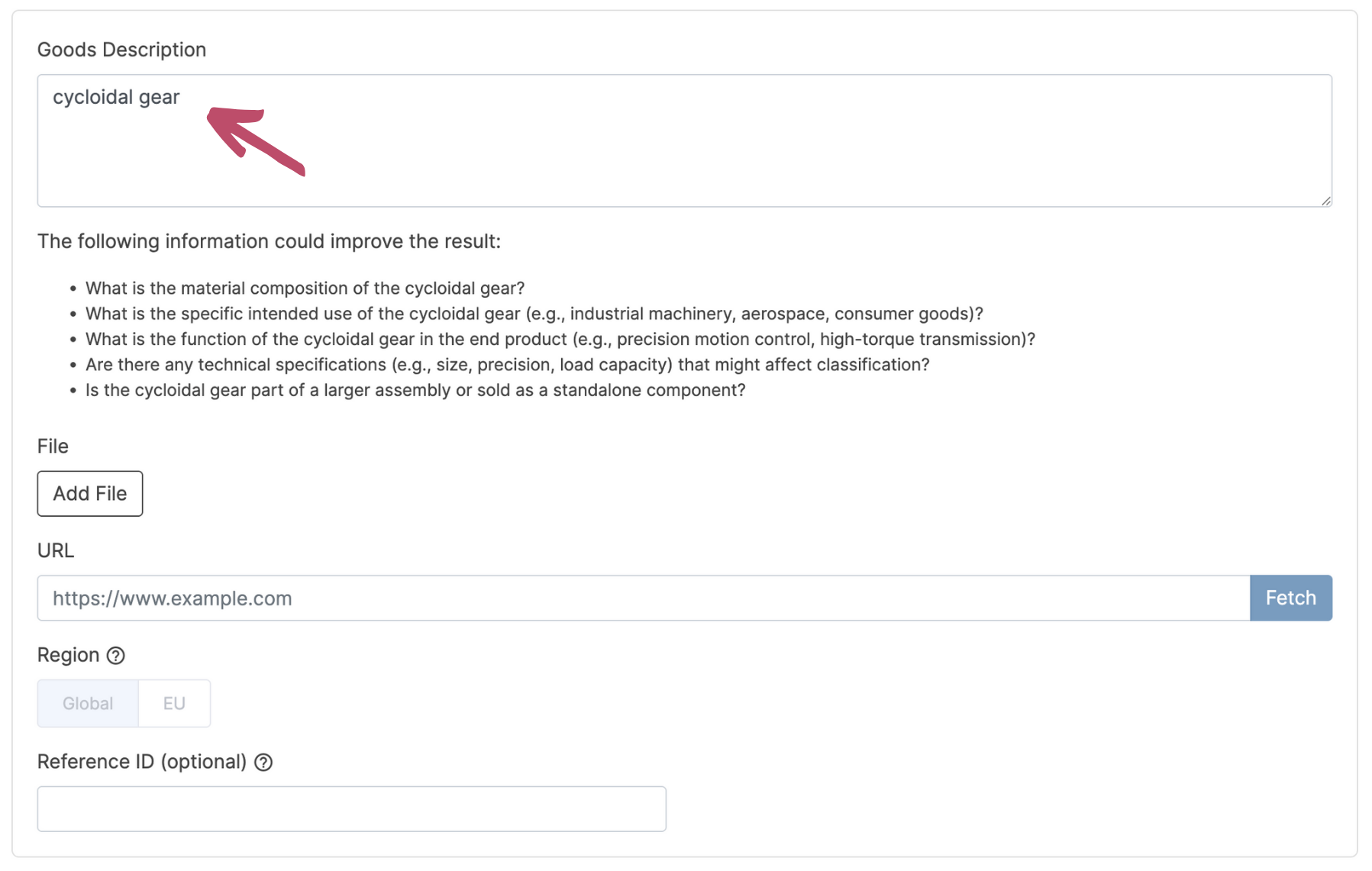Click the Region help question-mark icon

click(115, 656)
